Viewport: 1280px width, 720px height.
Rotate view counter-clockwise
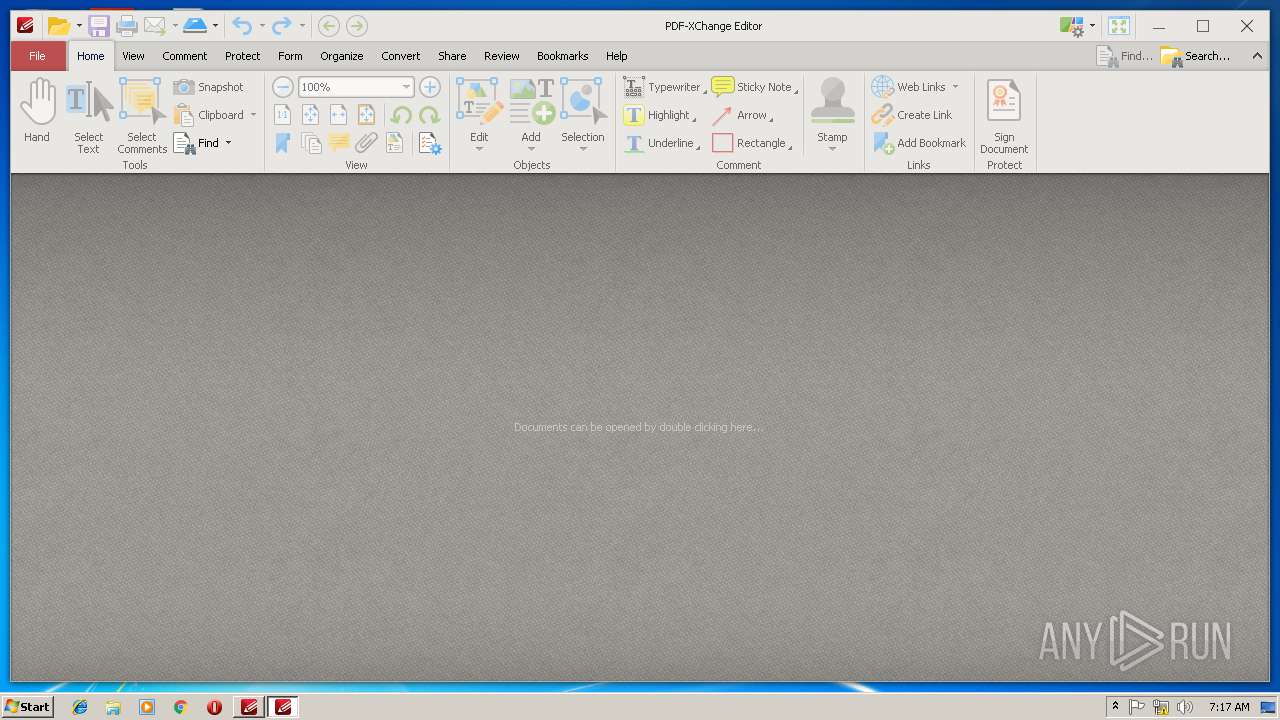click(x=401, y=115)
